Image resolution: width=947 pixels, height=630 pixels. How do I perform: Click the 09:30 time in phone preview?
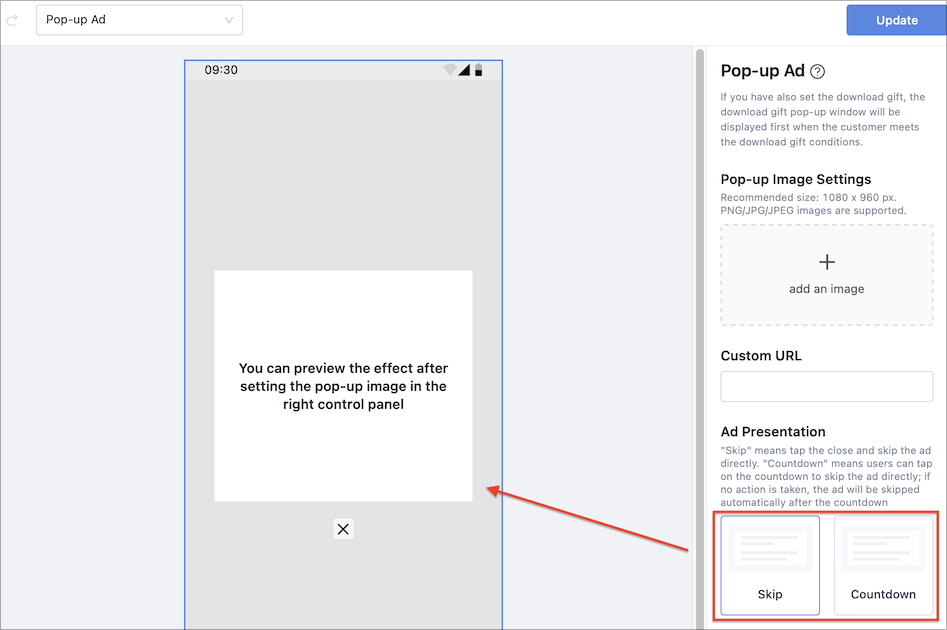point(221,70)
